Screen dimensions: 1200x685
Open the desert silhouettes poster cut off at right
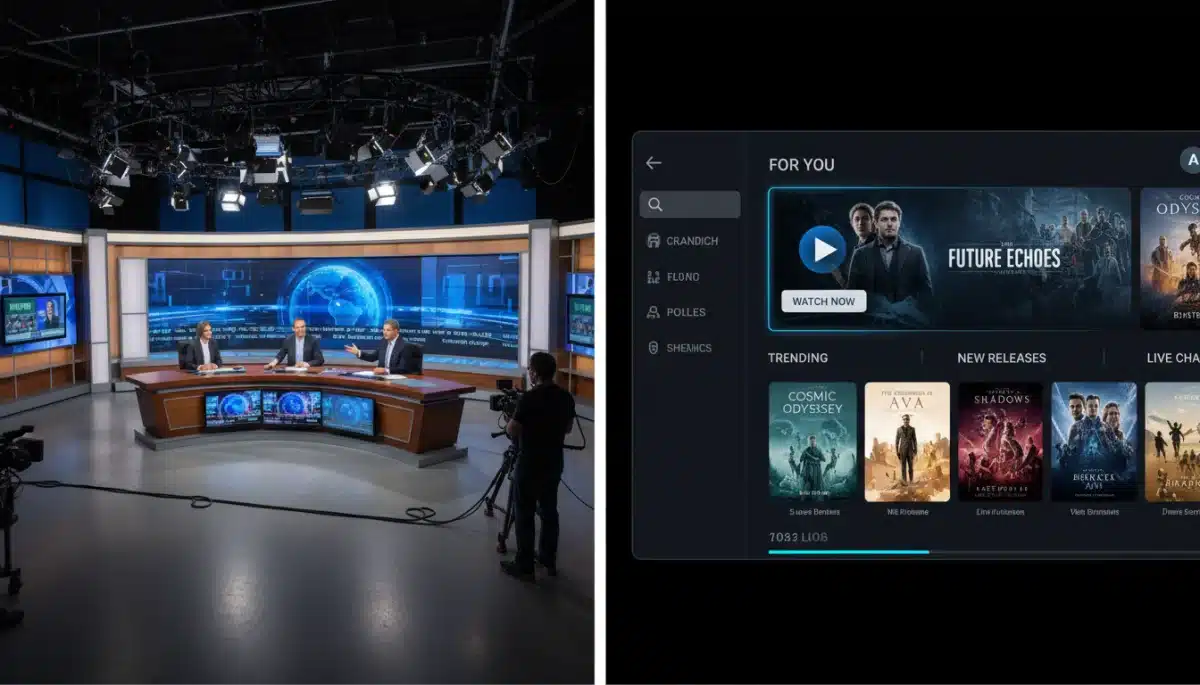1172,441
